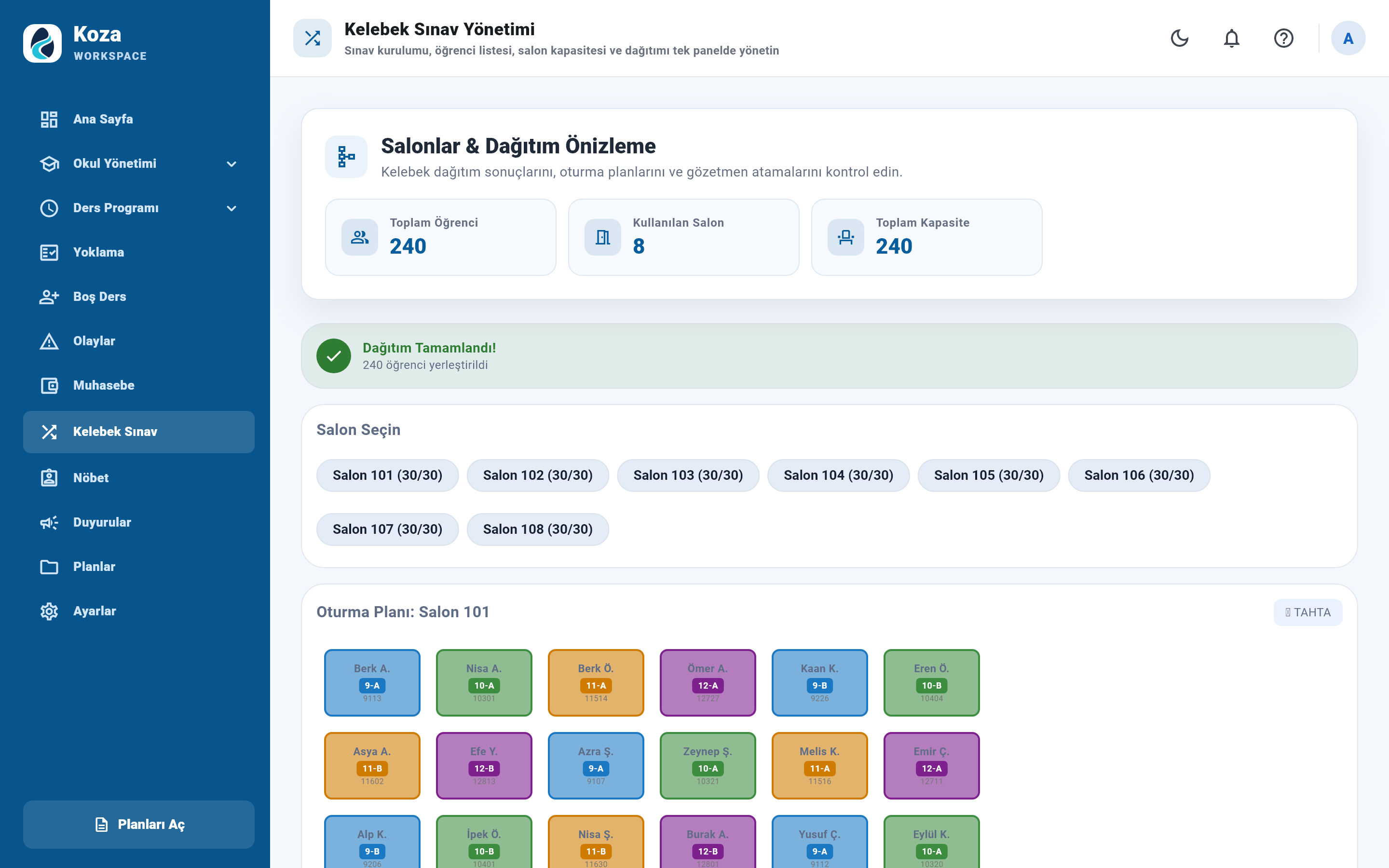
Task: Select Salon 104 (30/30) chip
Action: (x=839, y=475)
